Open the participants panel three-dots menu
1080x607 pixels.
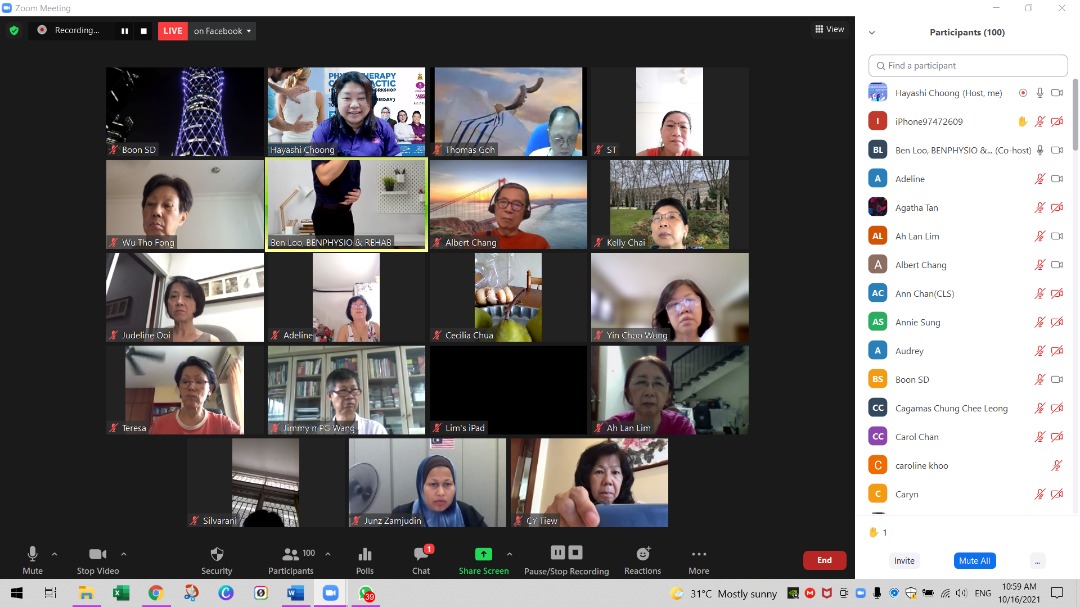[x=1037, y=561]
